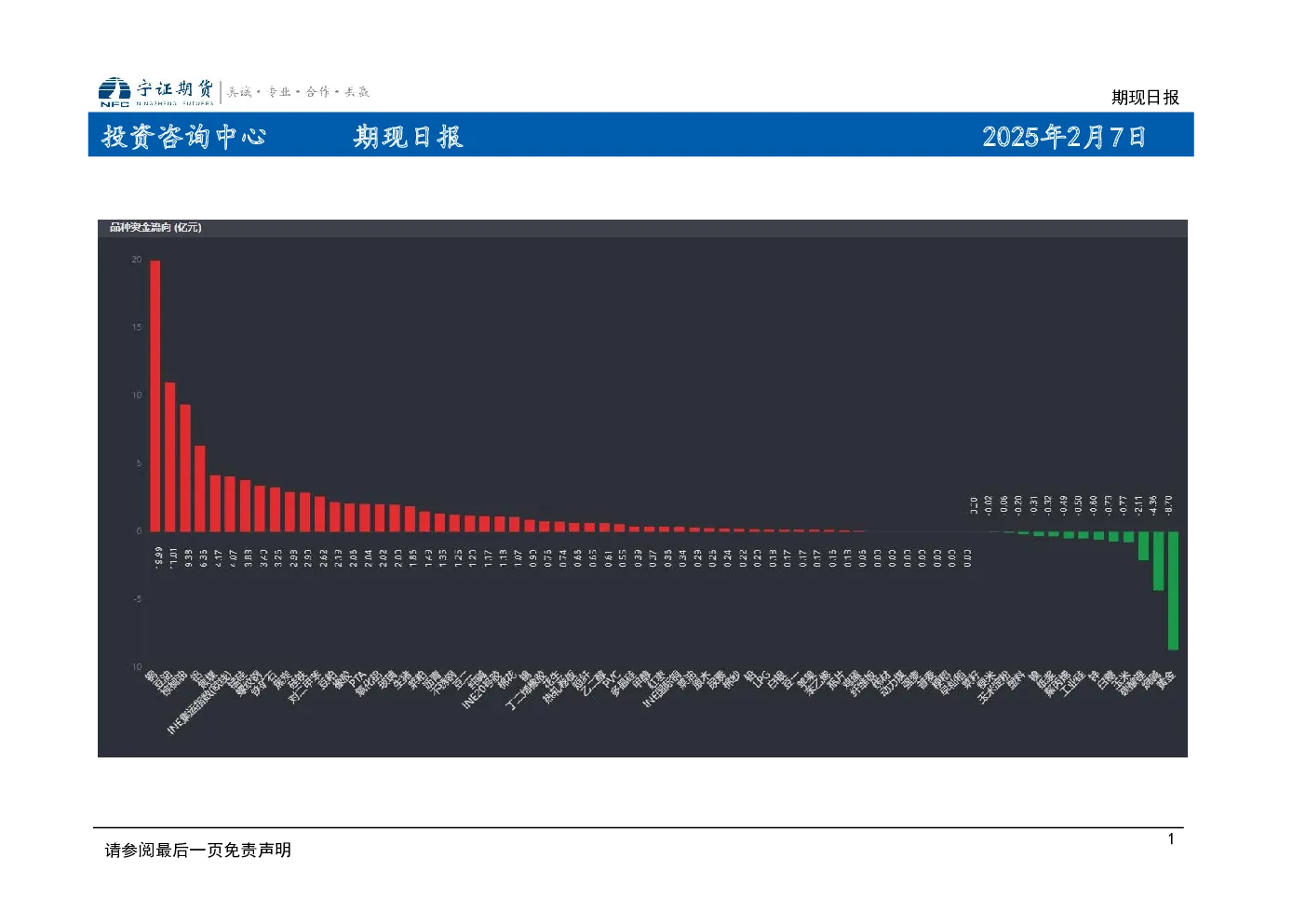This screenshot has height=924, width=1306.
Task: Click the tallest red bar in chart
Action: 155,395
